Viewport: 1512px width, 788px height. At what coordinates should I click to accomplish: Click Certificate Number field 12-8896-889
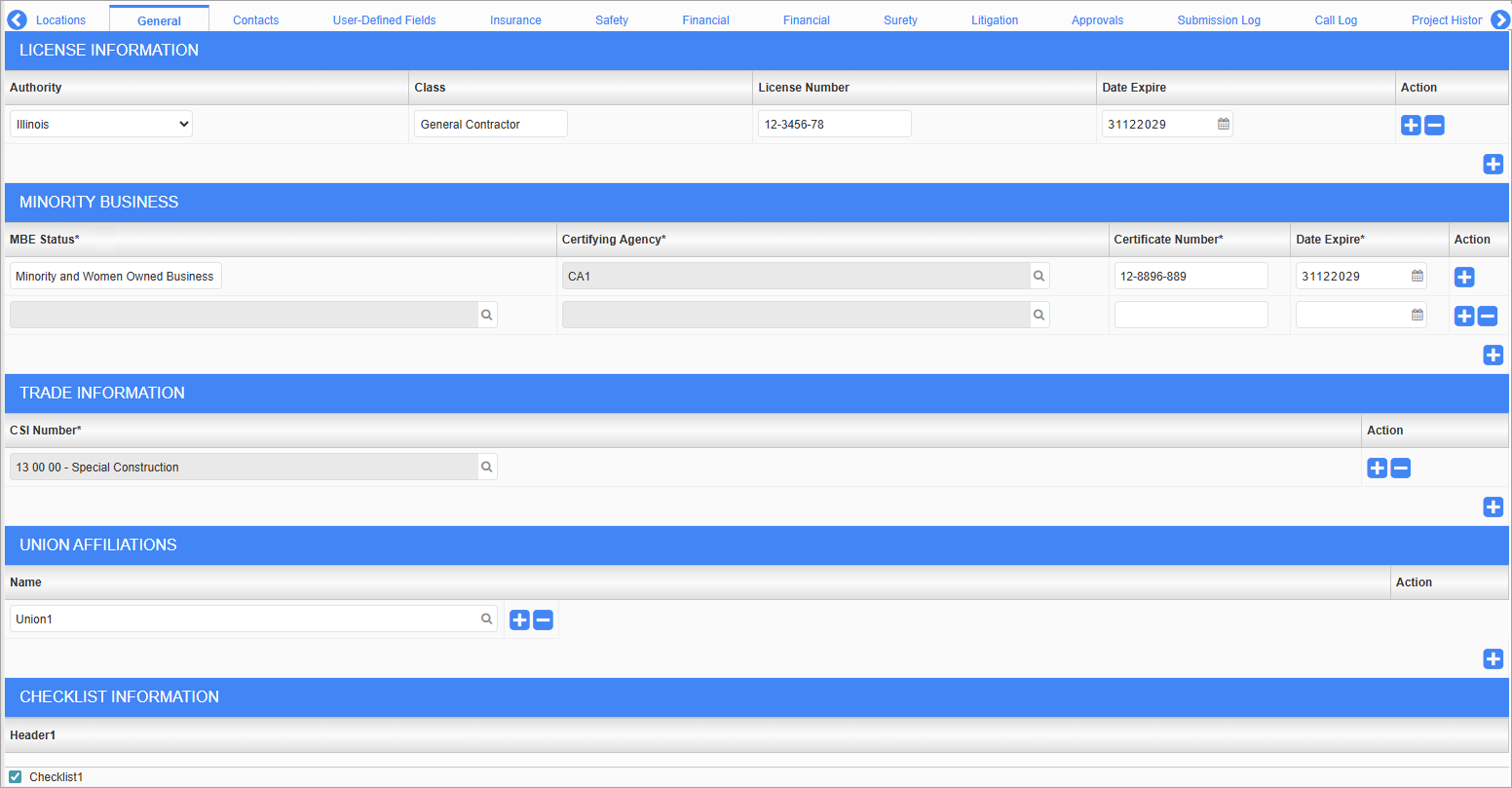1191,276
